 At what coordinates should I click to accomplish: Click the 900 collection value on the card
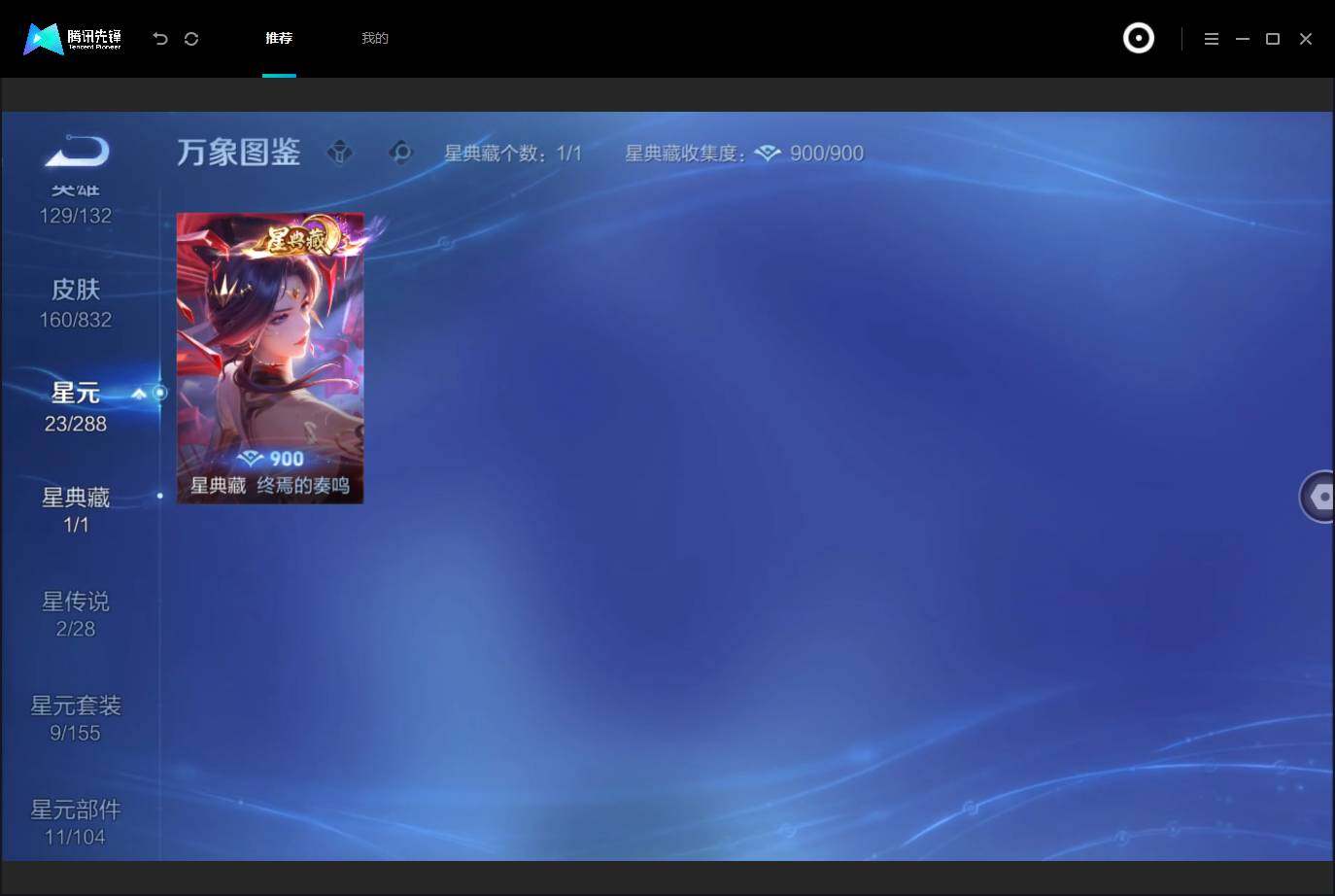(x=271, y=459)
